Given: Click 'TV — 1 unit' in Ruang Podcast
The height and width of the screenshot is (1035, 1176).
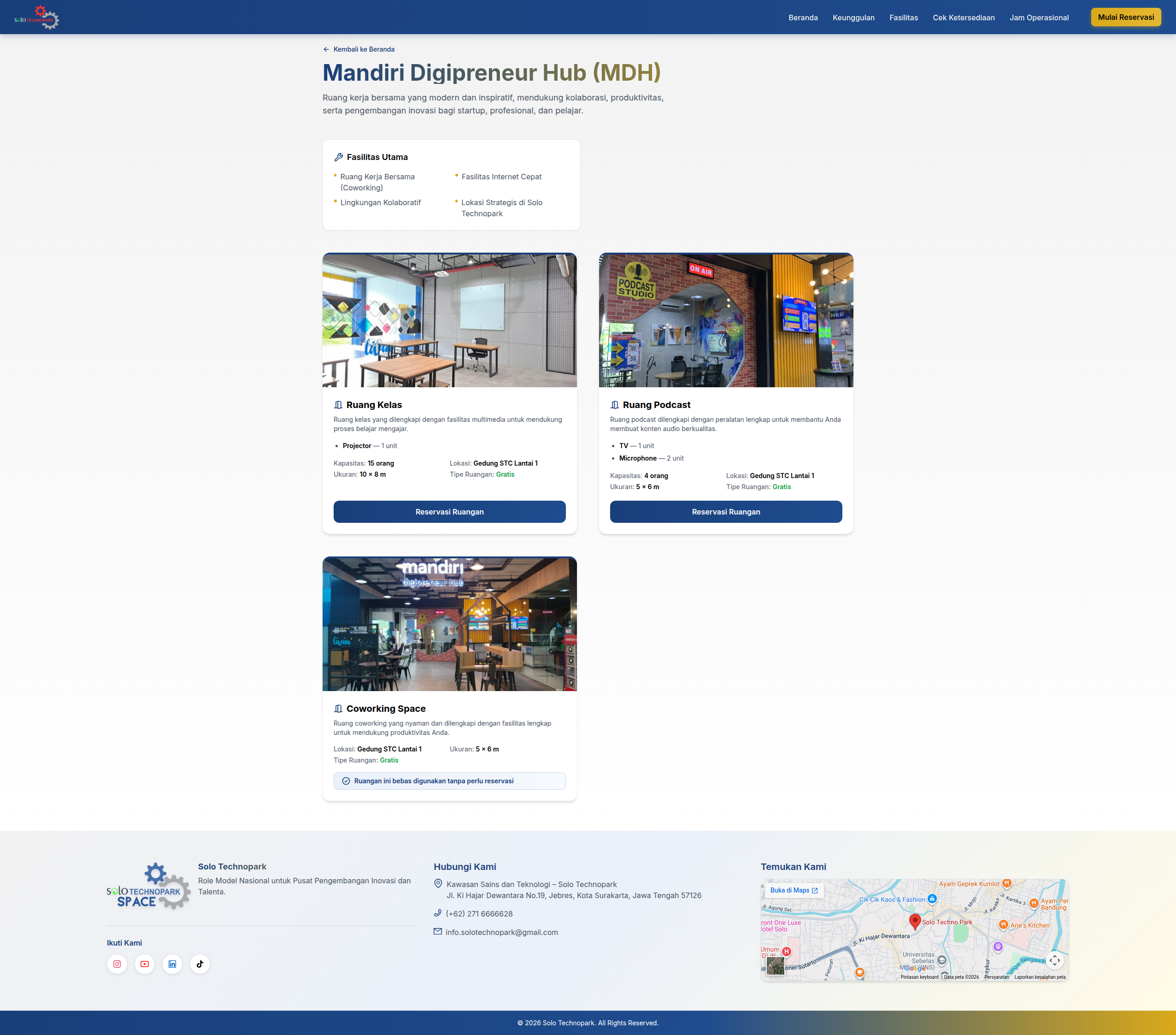Looking at the screenshot, I should [x=636, y=446].
